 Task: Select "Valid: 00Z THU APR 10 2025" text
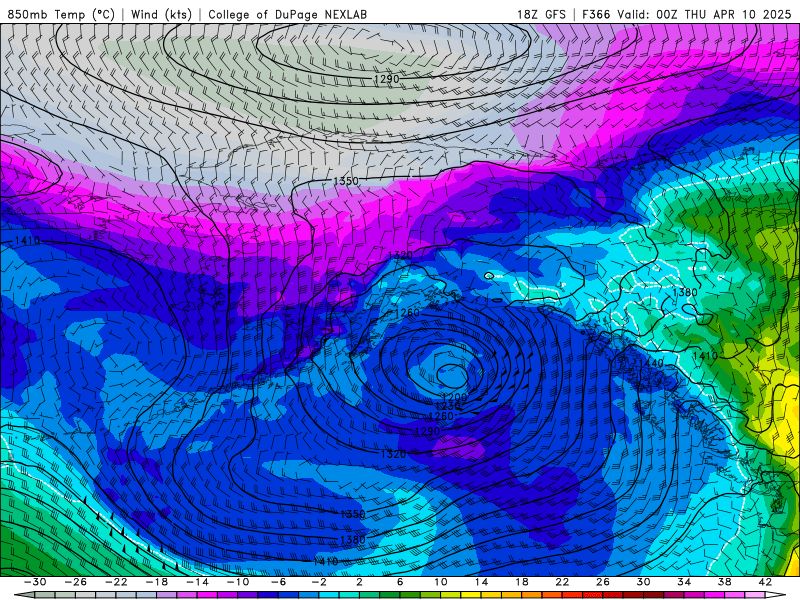(704, 14)
